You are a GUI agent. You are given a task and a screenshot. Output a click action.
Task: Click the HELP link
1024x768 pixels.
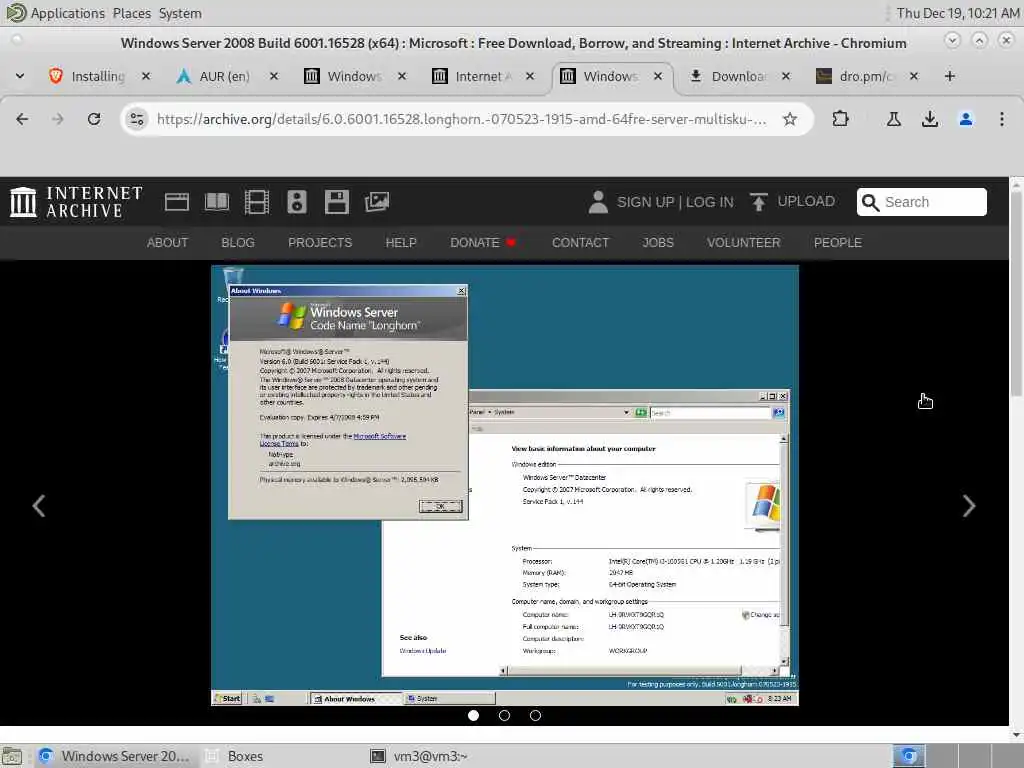401,242
